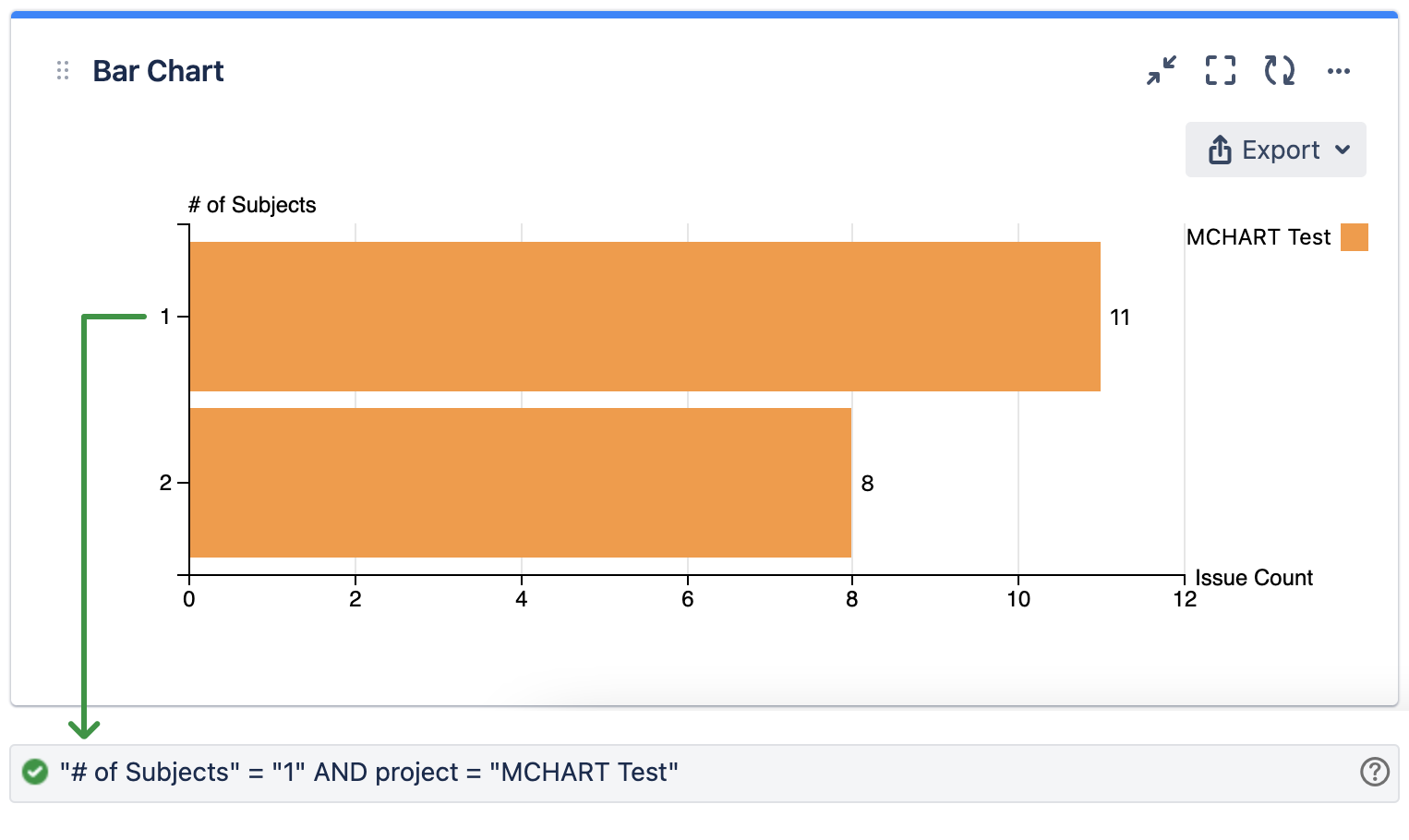Refresh the Bar Chart gadget
The image size is (1409, 840).
click(x=1279, y=70)
